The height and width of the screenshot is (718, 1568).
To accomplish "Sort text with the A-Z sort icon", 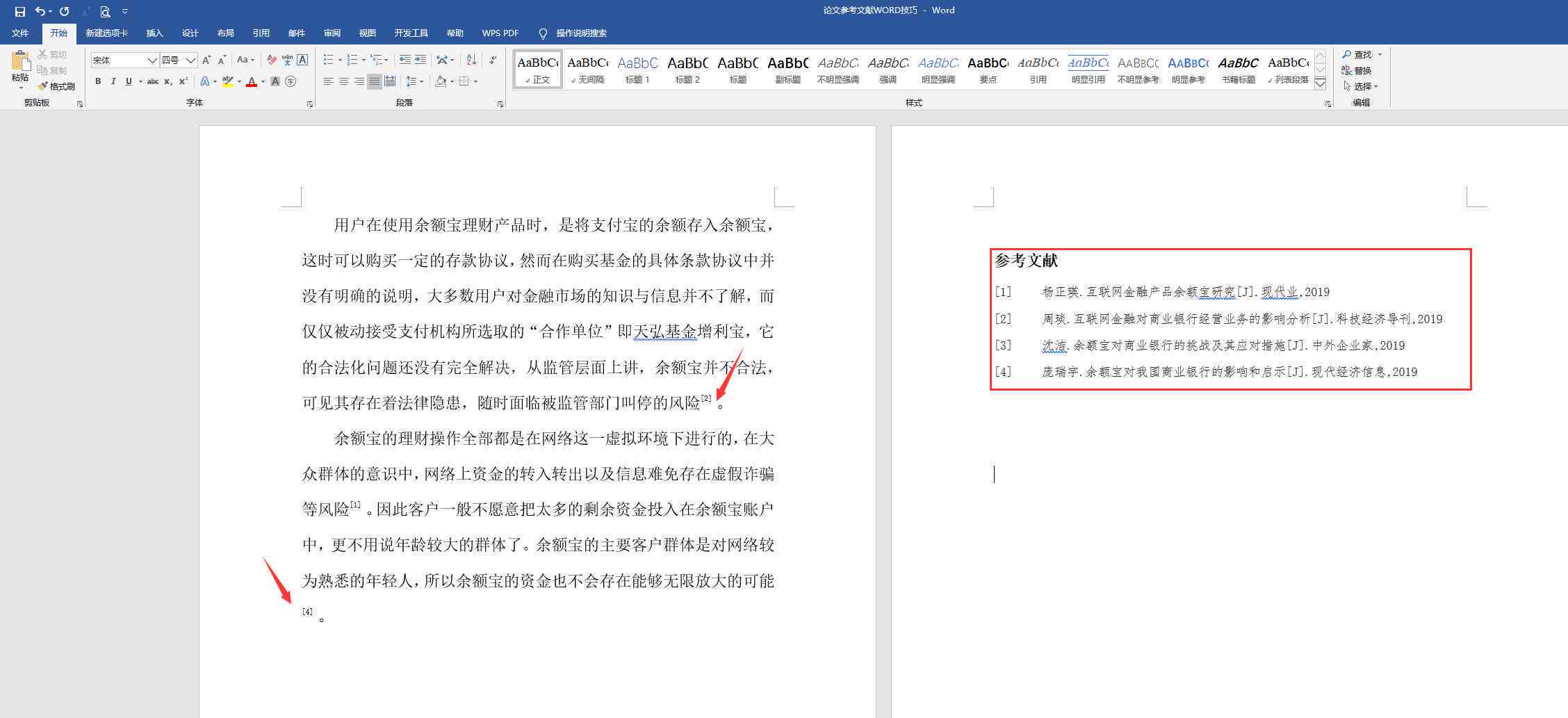I will [471, 60].
